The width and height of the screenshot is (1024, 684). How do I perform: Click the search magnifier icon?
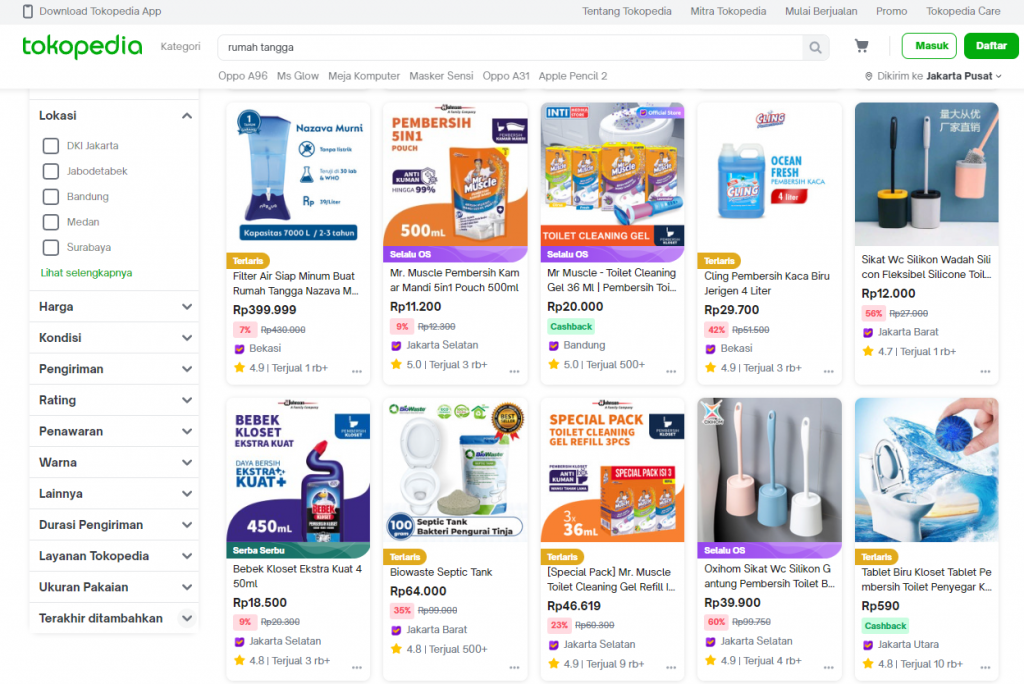815,47
